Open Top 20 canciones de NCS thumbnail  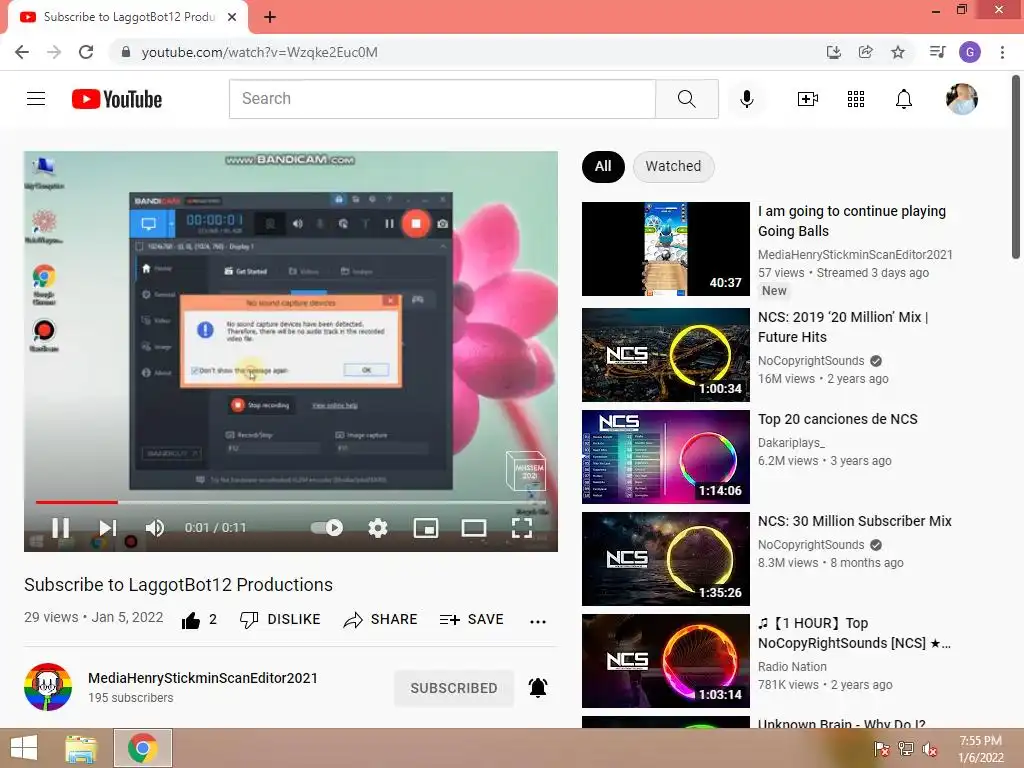(665, 456)
